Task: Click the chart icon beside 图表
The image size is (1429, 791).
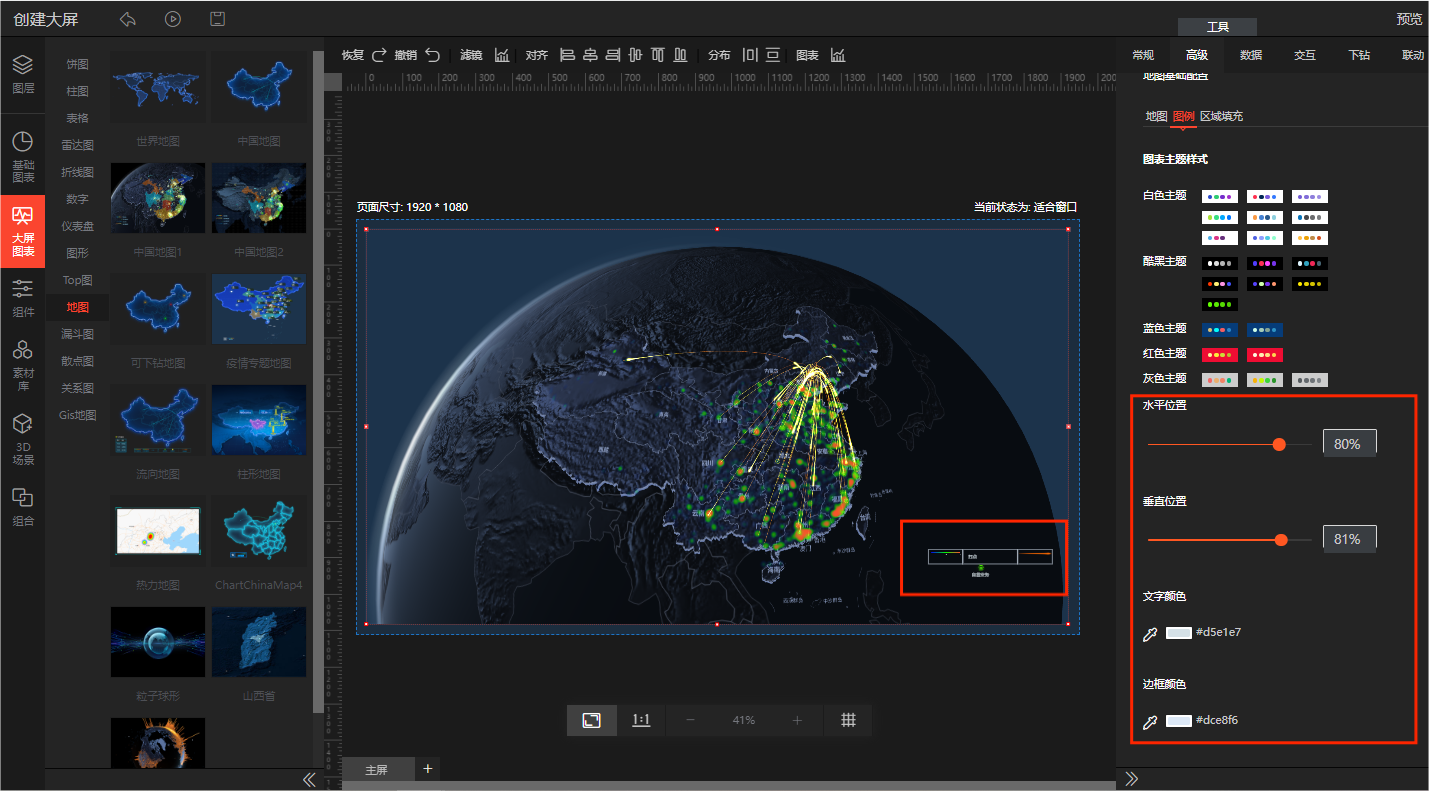Action: (x=838, y=55)
